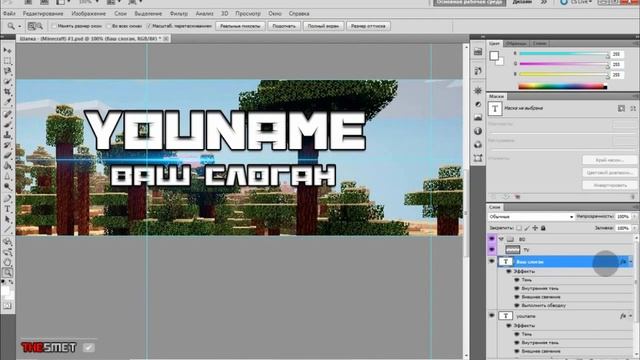Open the opacity slider arrow in layers panel
Screen dimensions: 640x360
tap(635, 217)
